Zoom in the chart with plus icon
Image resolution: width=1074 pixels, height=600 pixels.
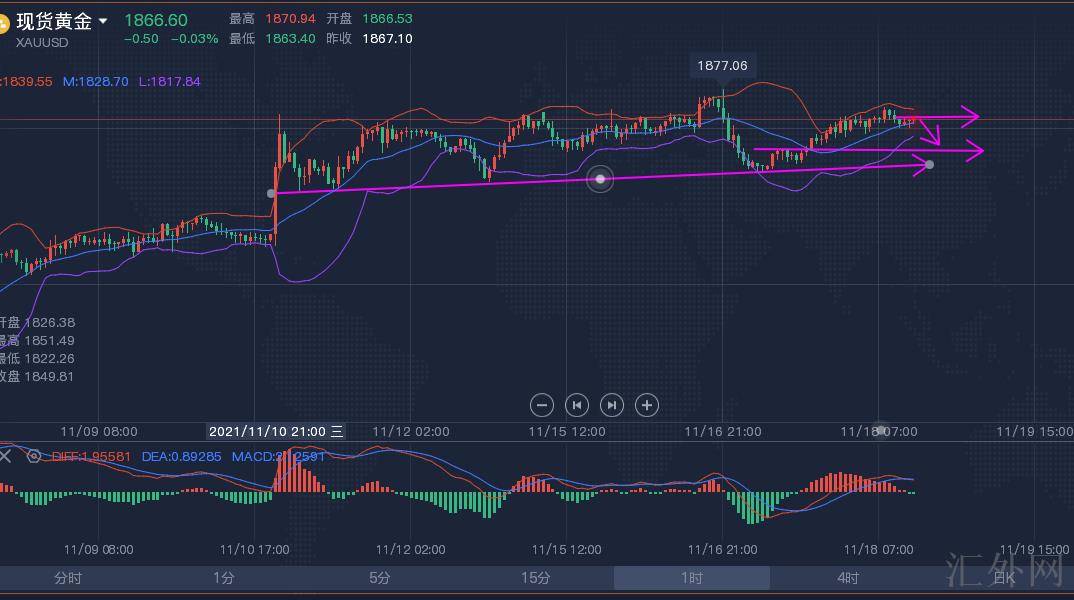647,405
